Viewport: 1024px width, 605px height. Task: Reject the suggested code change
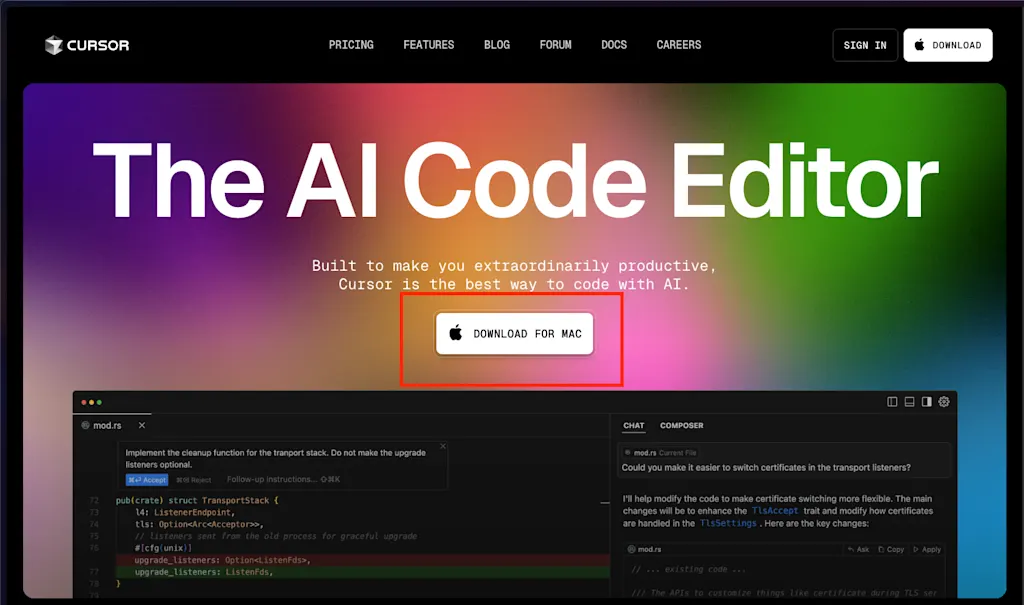pyautogui.click(x=193, y=480)
